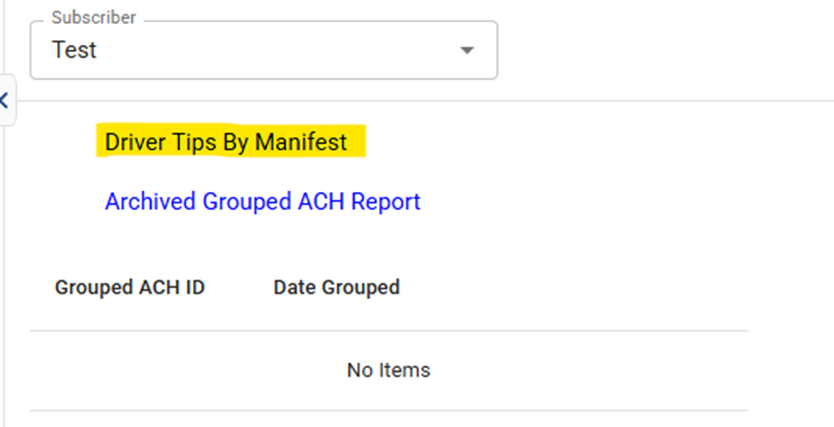Sort by Grouped ACH ID column
This screenshot has width=834, height=427.
coord(130,288)
